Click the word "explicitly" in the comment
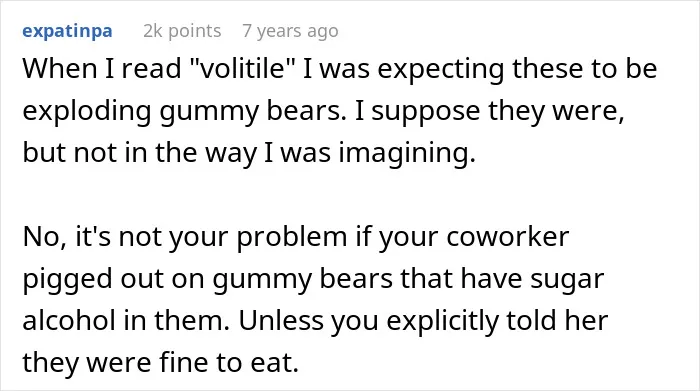700x391 pixels. coord(442,320)
